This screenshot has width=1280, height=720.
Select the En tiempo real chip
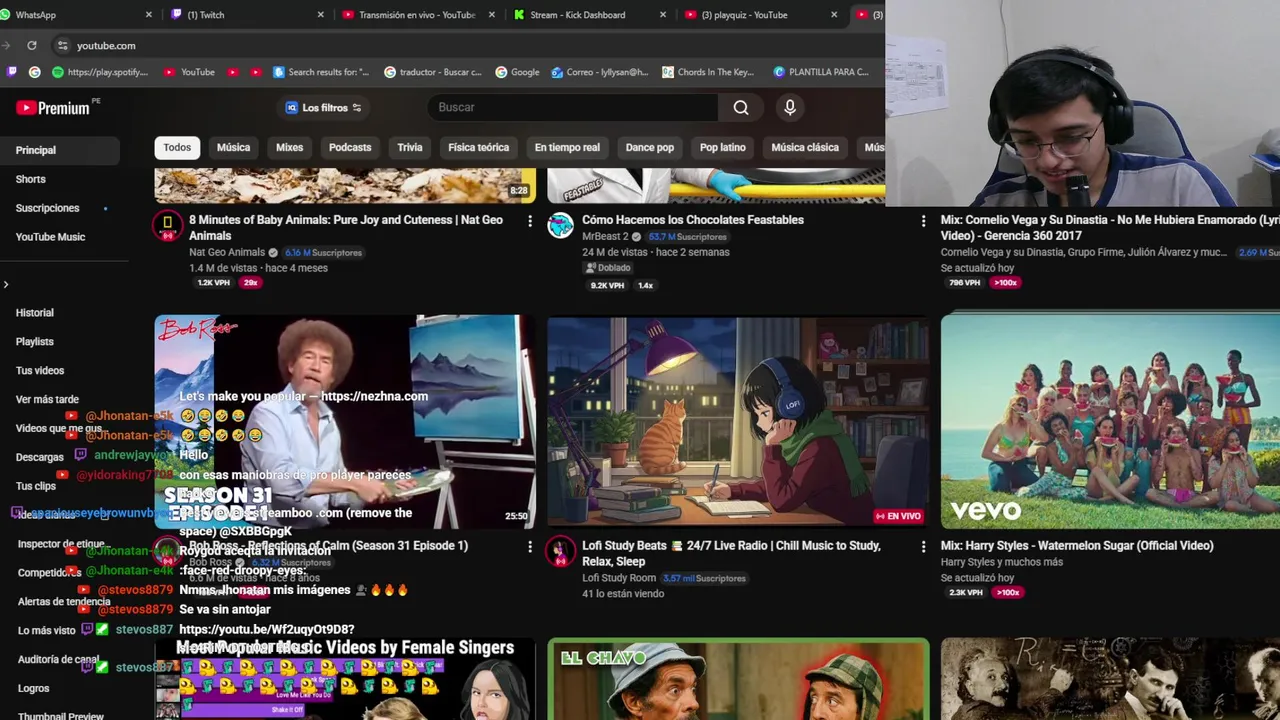click(x=567, y=147)
